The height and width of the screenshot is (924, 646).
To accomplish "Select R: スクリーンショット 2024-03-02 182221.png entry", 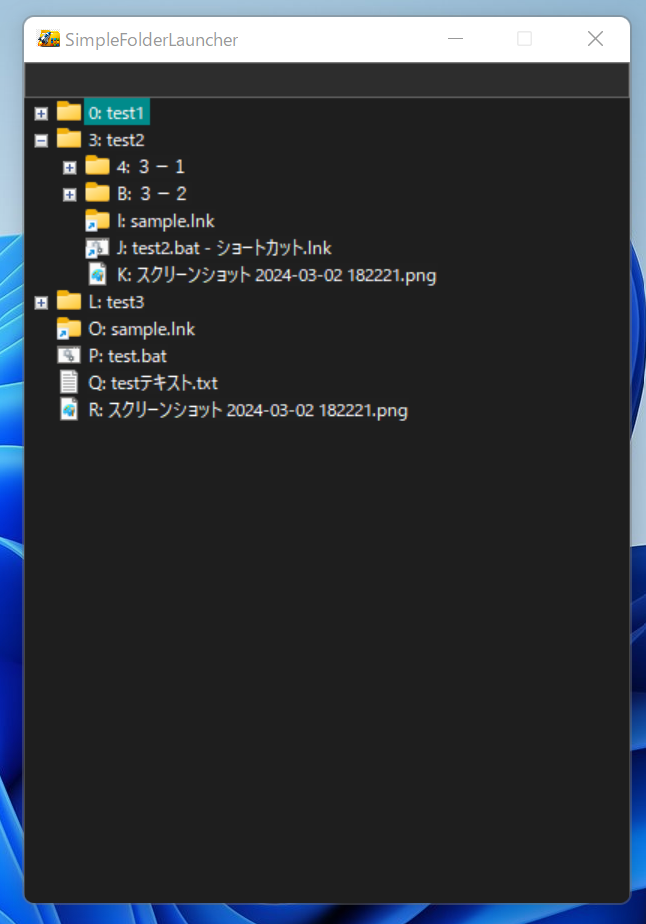I will 247,410.
